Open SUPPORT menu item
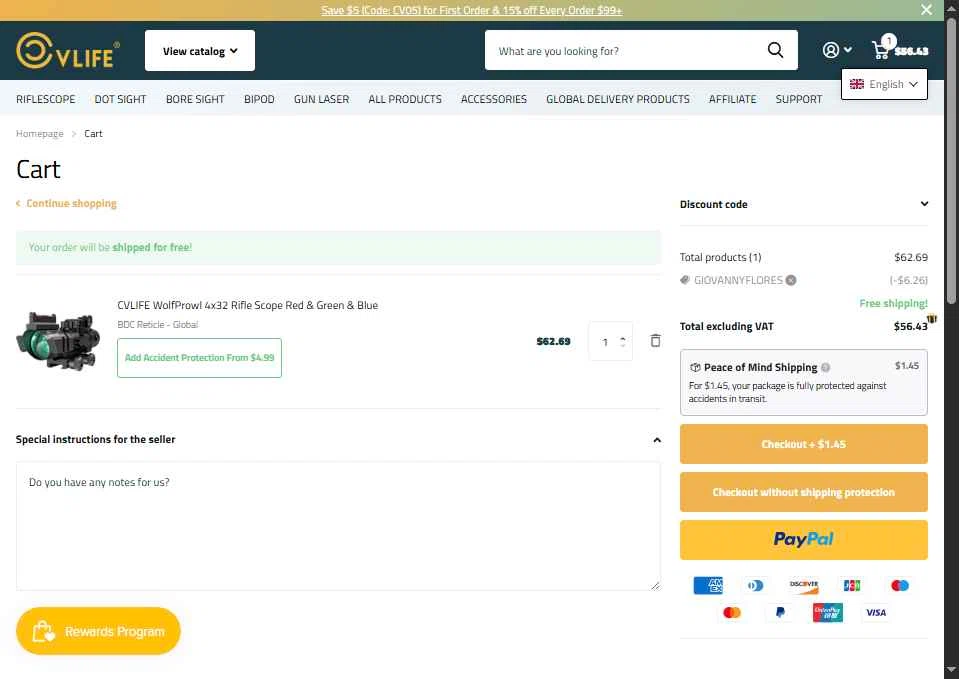 pos(799,99)
